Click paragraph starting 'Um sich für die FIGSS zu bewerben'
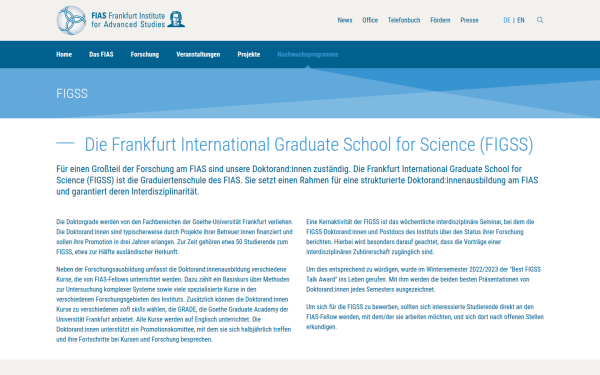600x375 pixels. click(x=425, y=317)
